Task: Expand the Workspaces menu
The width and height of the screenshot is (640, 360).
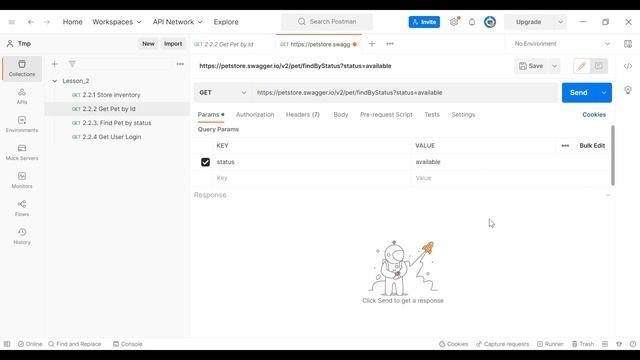Action: (117, 22)
